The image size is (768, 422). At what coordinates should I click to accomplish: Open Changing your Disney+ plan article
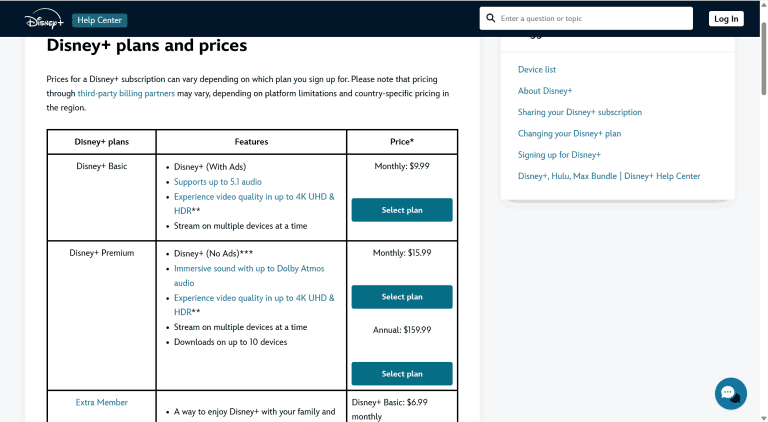[x=569, y=133]
